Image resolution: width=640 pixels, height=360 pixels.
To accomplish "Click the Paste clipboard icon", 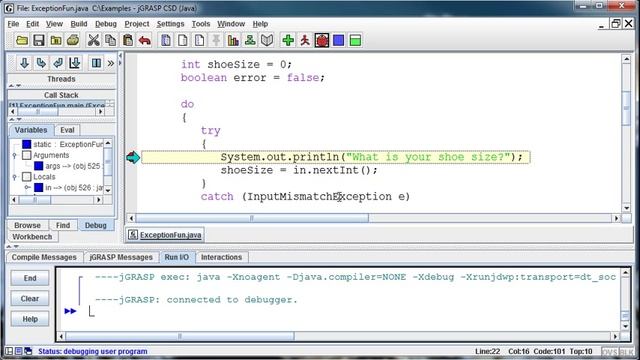I will point(128,40).
